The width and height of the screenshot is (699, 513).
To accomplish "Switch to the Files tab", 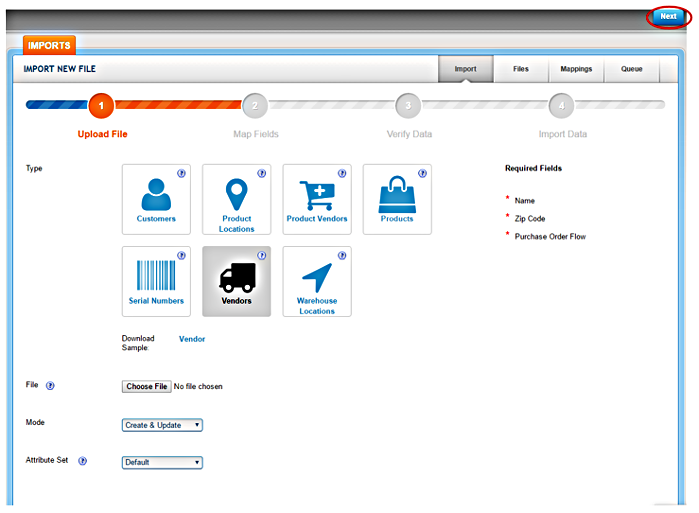I will pyautogui.click(x=521, y=69).
